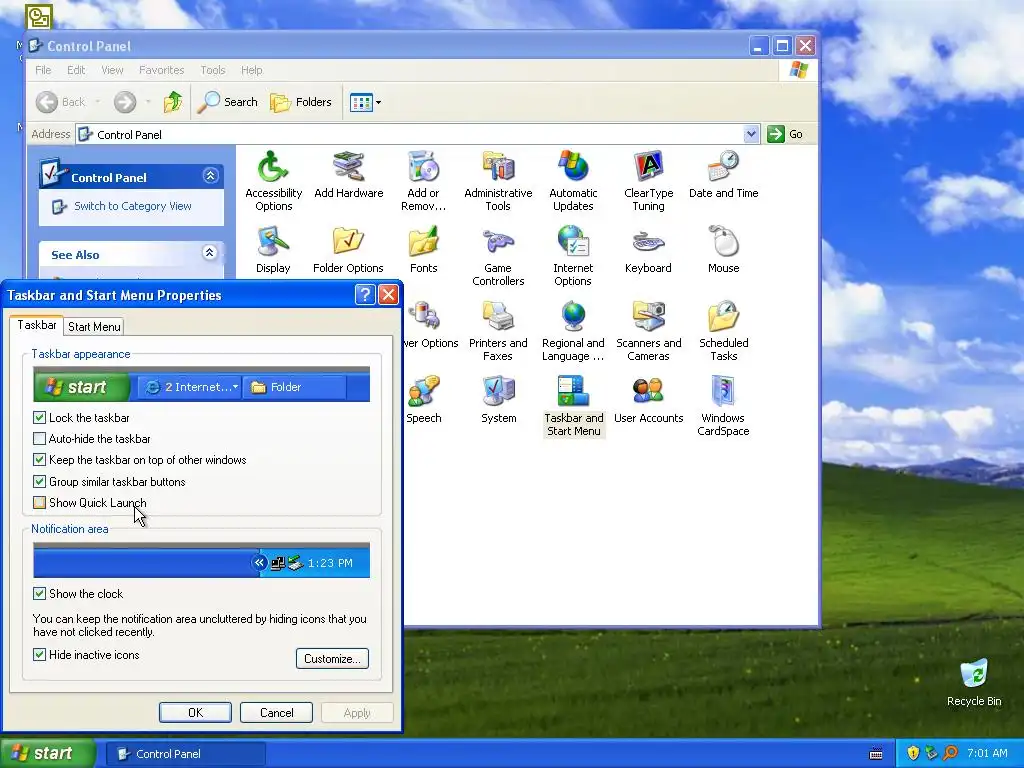Open Automatic Updates icon
The width and height of the screenshot is (1024, 768).
click(x=573, y=181)
